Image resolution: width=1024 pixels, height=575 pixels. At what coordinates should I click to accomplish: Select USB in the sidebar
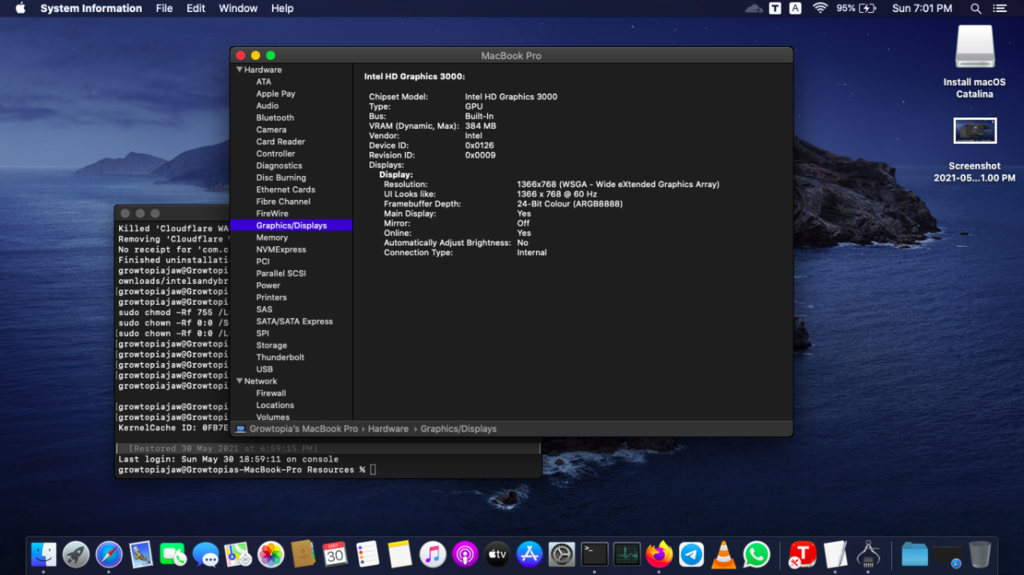click(264, 369)
